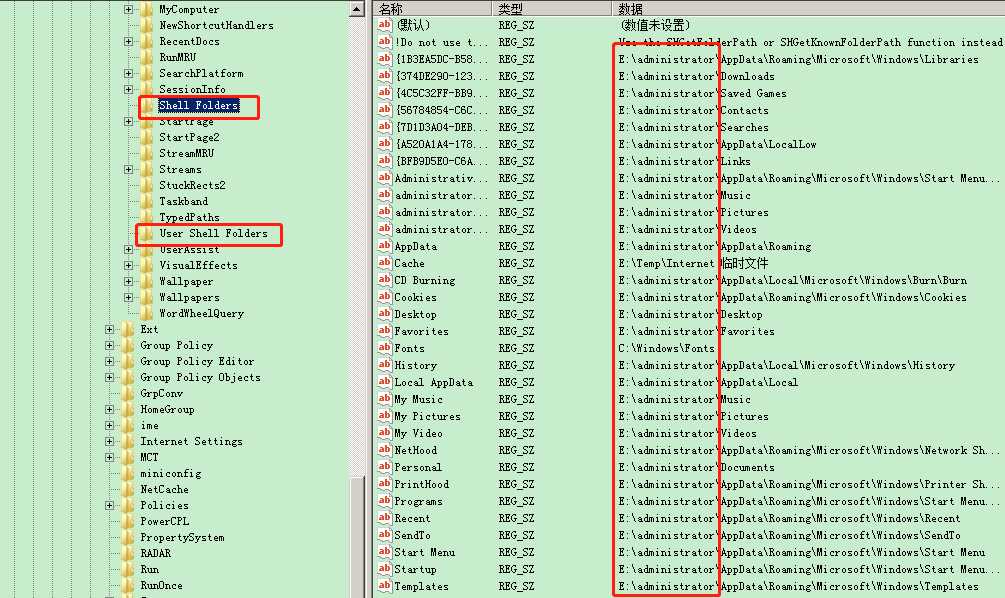Click the folder icon of NewShortcutHandlers
Image resolution: width=1005 pixels, height=598 pixels.
[x=147, y=25]
